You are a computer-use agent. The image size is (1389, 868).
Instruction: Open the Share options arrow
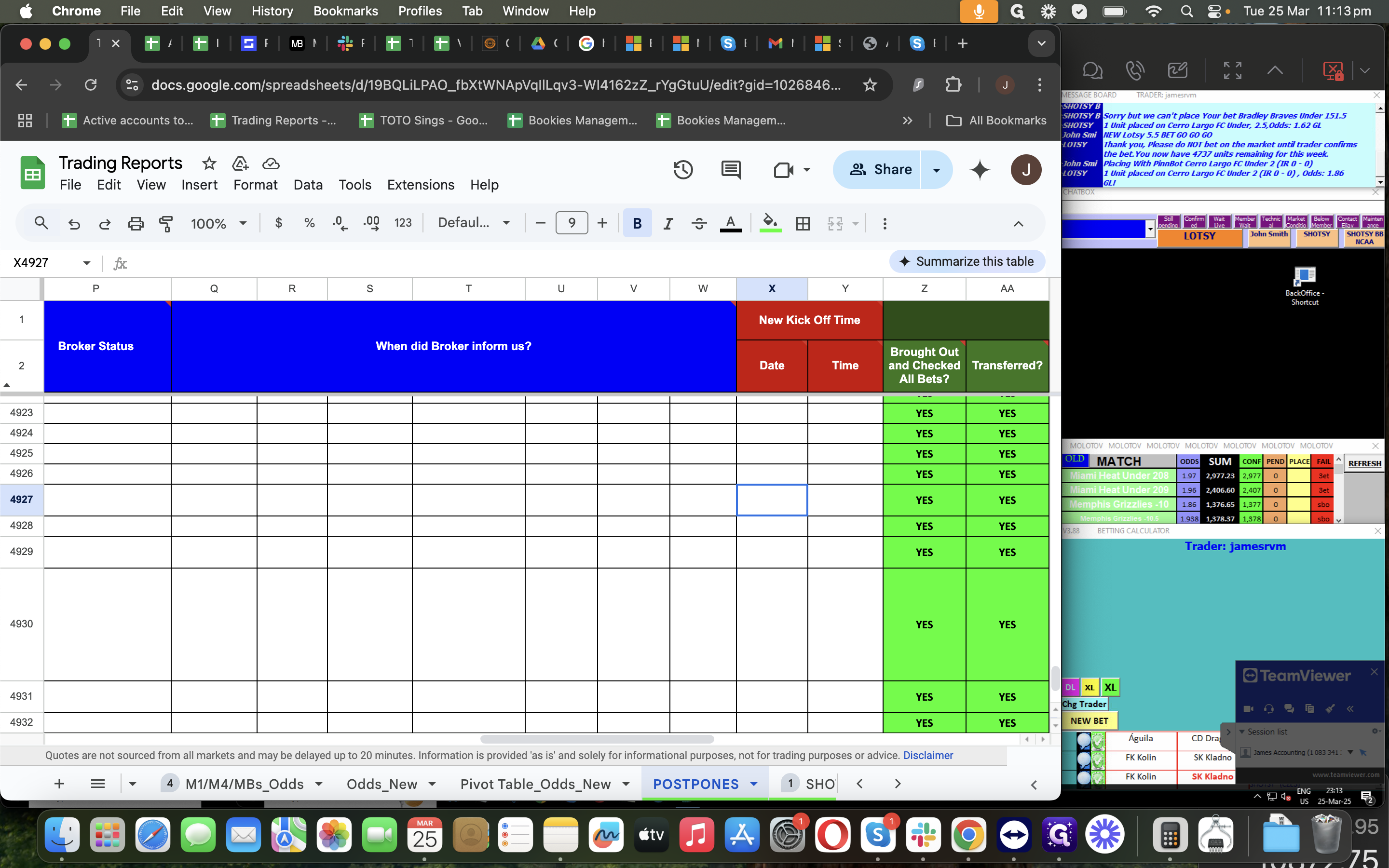[936, 170]
